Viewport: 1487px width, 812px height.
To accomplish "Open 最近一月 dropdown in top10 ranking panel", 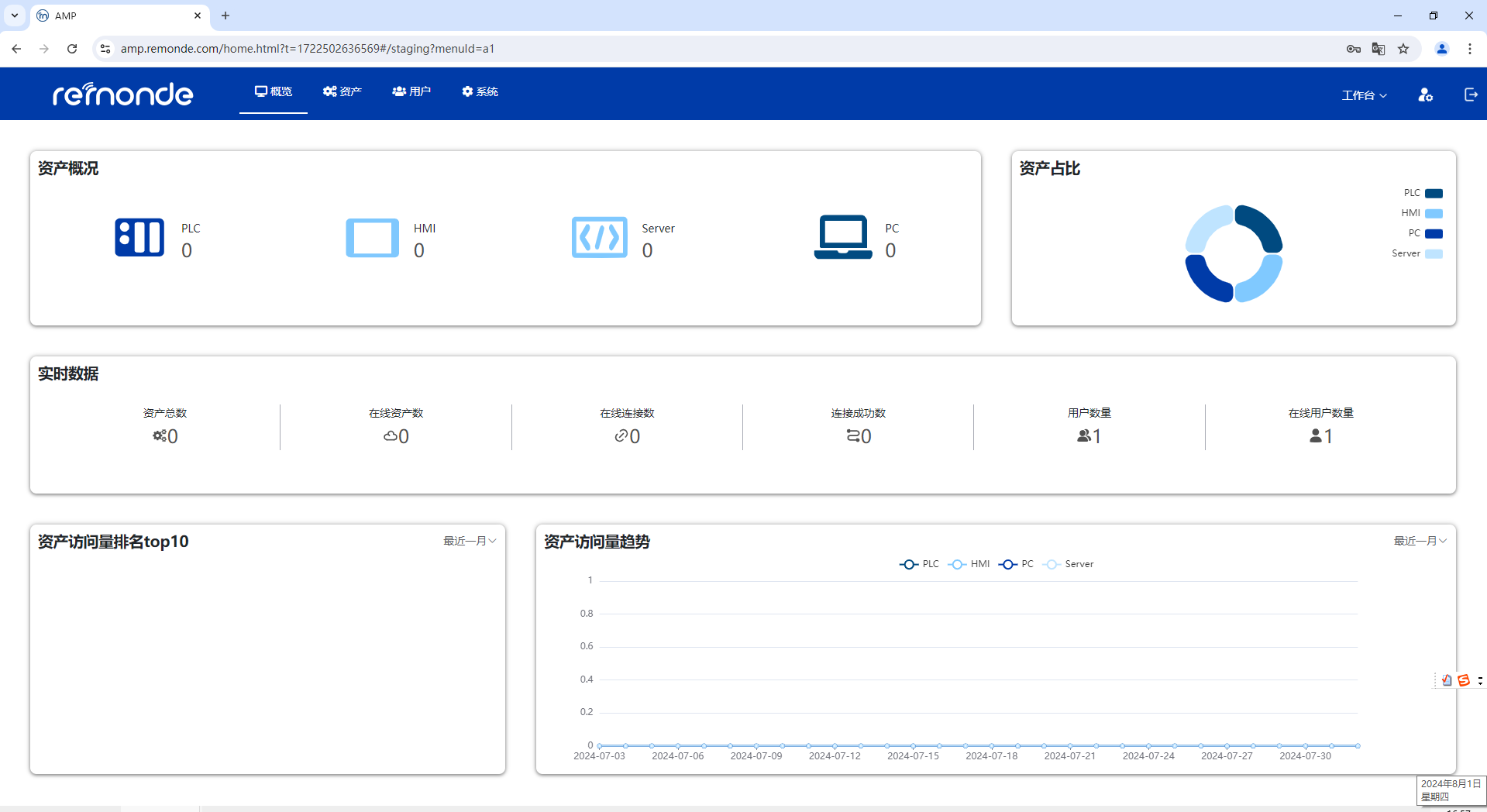I will tap(470, 541).
